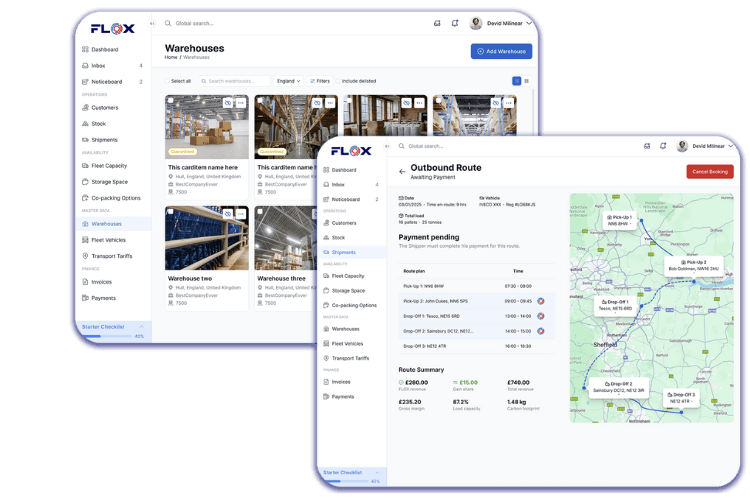This screenshot has width=750, height=500.
Task: Tick the checkbox on the Warehouse two card
Action: (x=171, y=211)
